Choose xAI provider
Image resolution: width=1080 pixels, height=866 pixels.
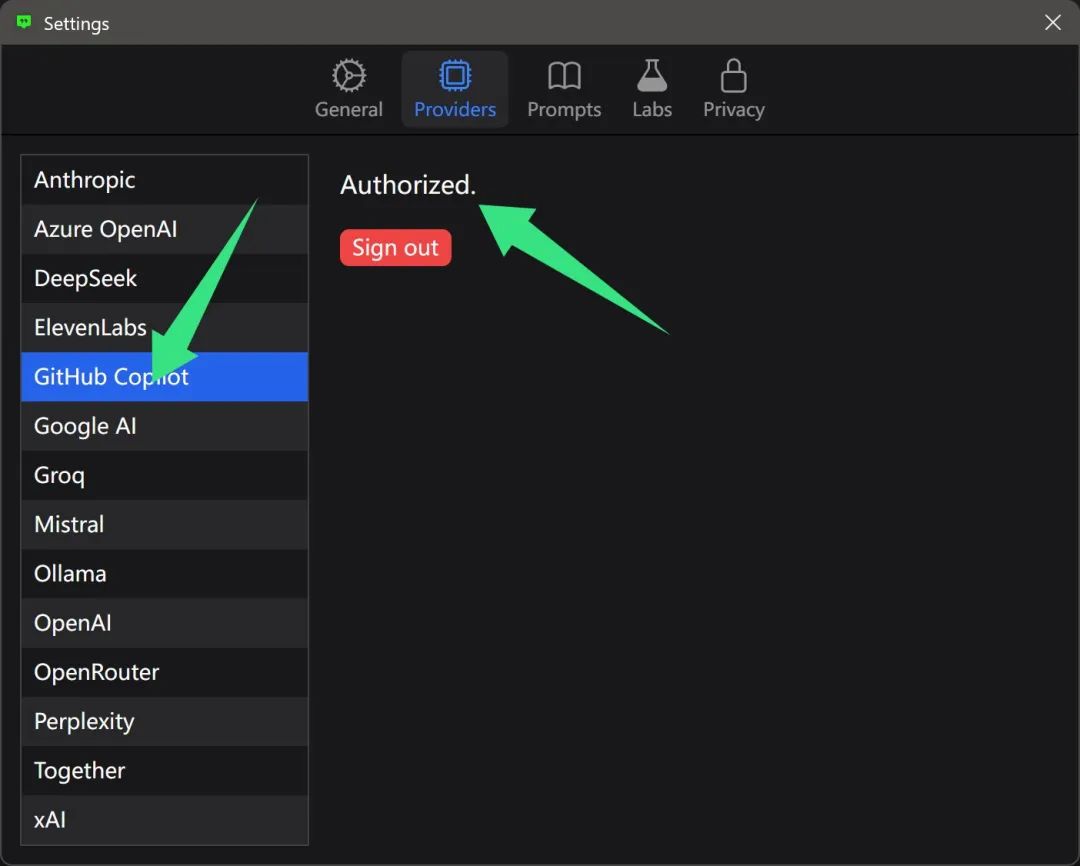165,820
